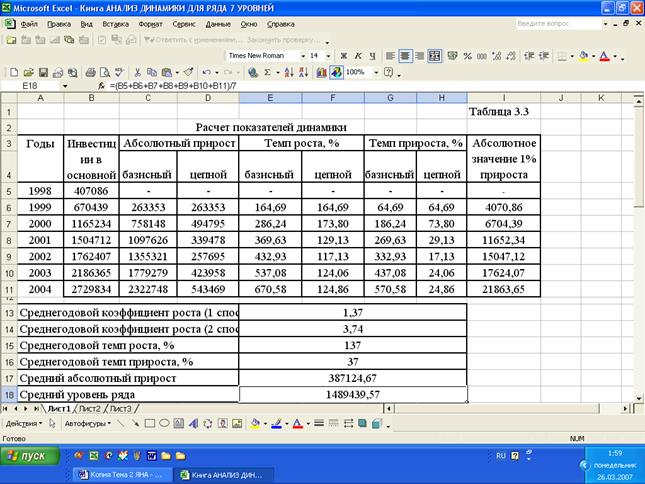Toggle align right

click(420, 56)
